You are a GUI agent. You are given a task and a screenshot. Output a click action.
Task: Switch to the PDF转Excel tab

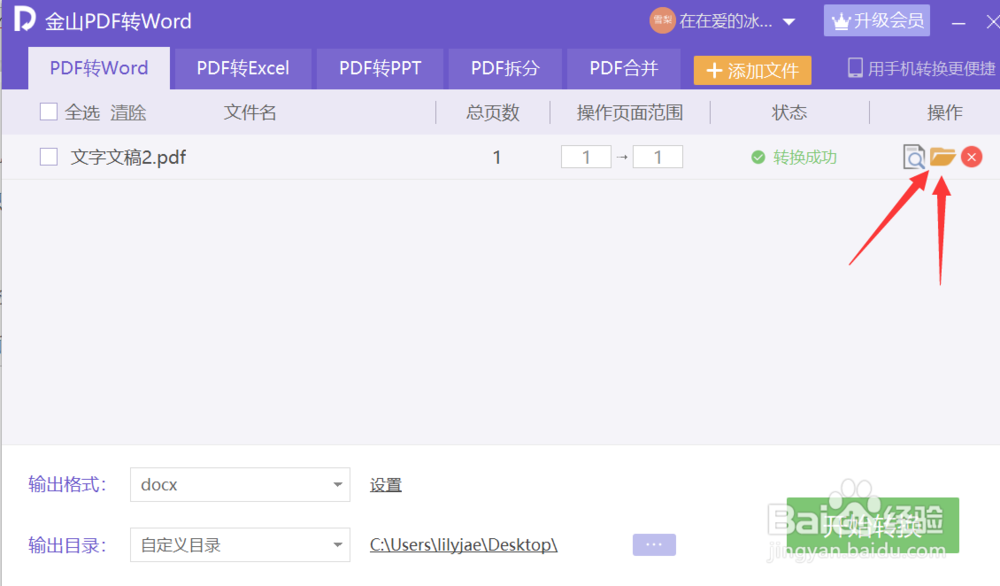(x=243, y=68)
